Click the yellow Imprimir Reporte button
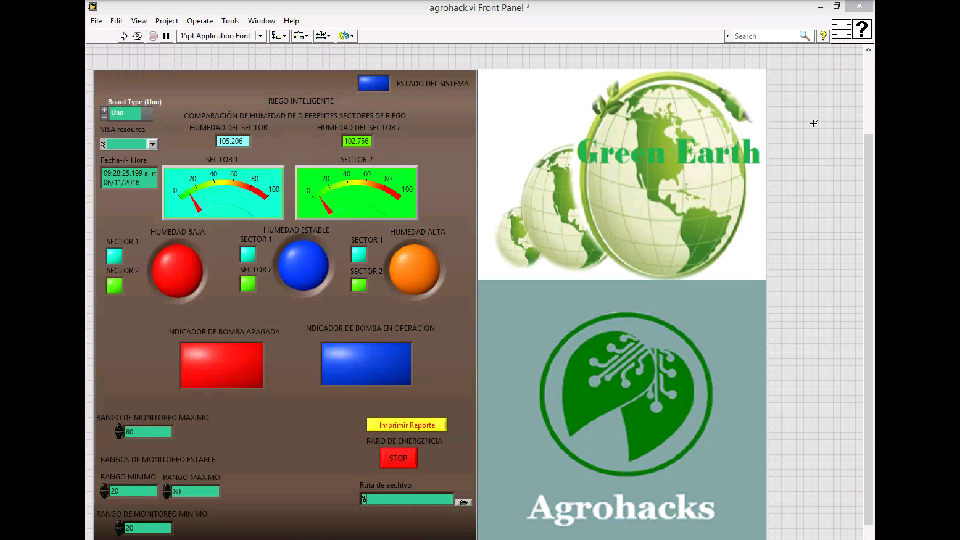The image size is (960, 540). coord(407,425)
